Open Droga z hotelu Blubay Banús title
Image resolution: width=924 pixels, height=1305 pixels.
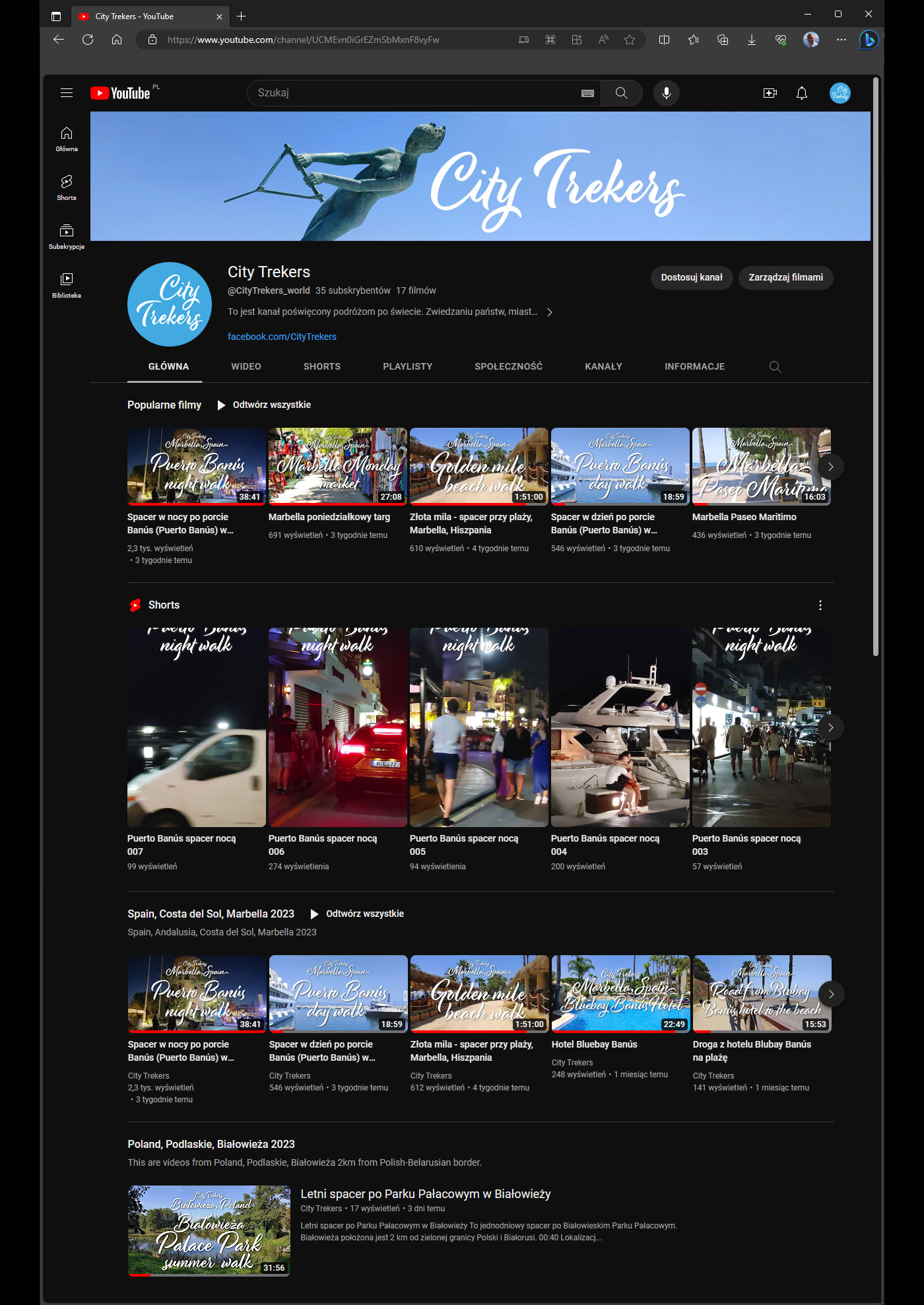pyautogui.click(x=752, y=1051)
